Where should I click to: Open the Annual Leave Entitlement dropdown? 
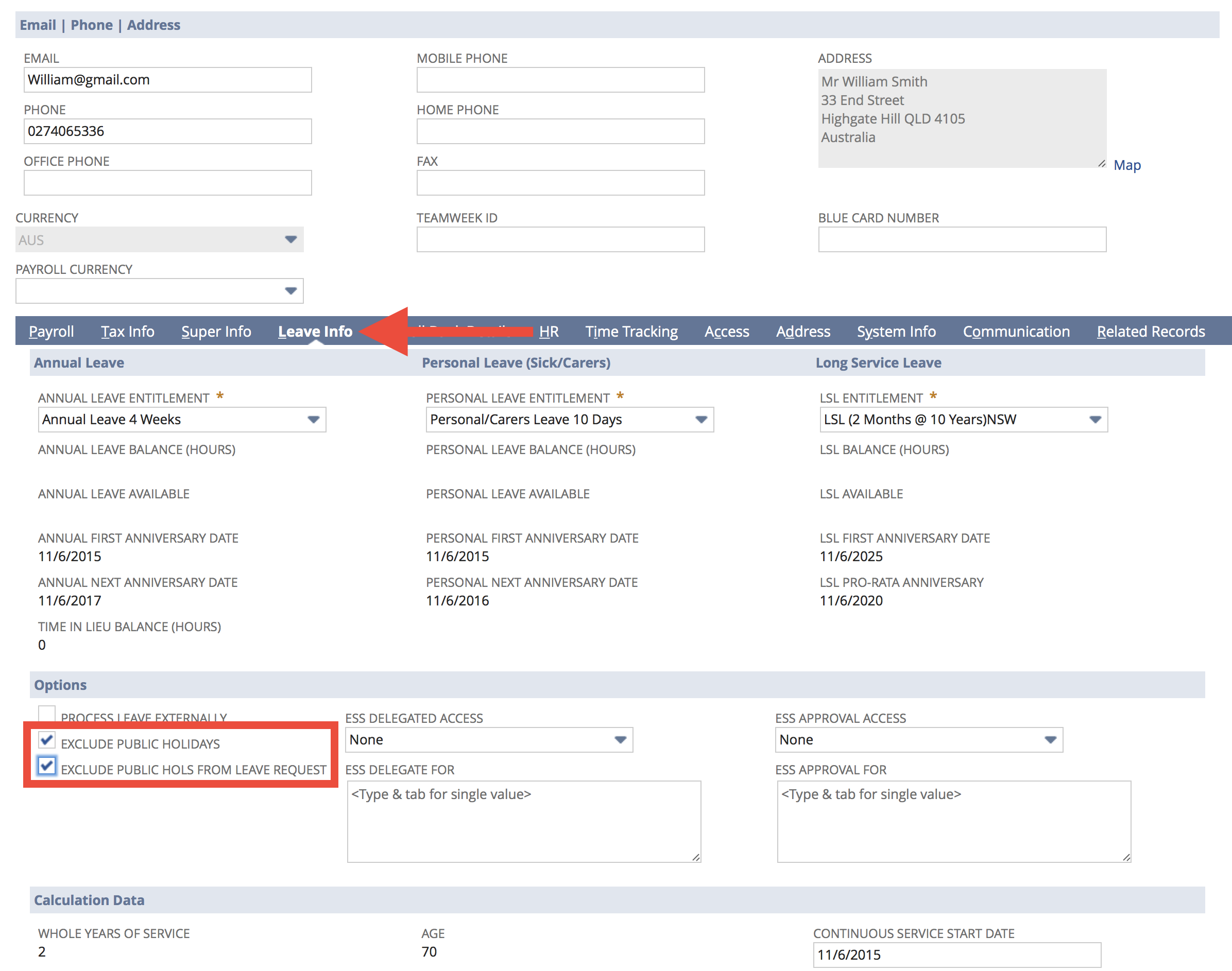(313, 420)
